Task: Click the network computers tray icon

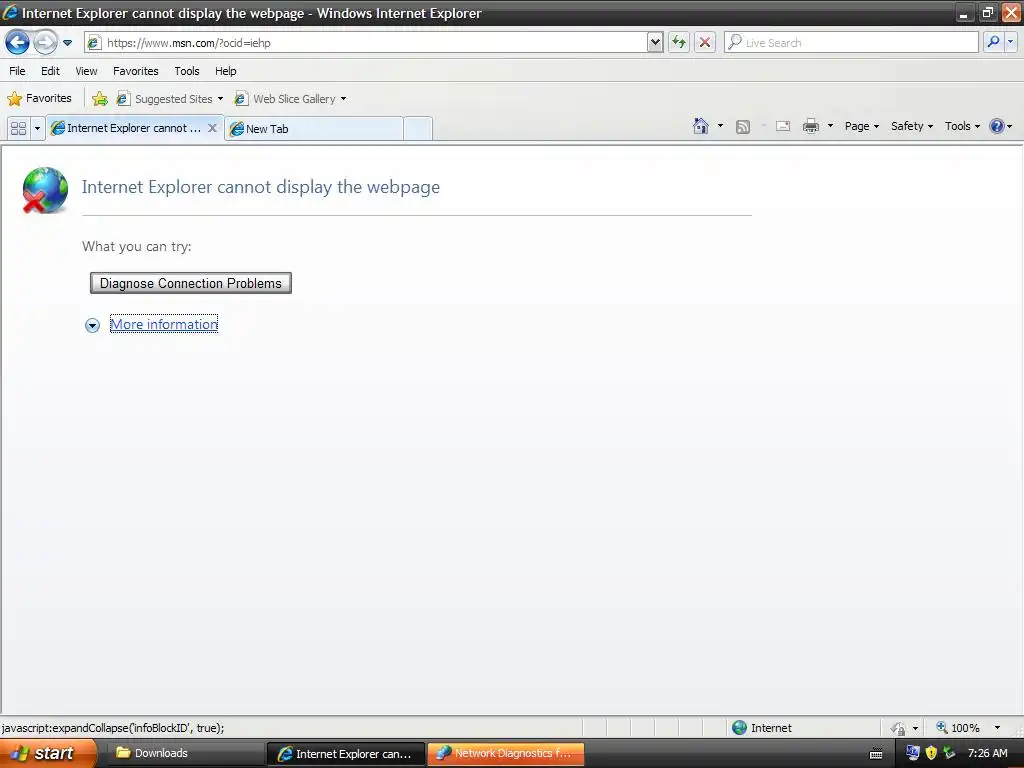Action: tap(913, 753)
